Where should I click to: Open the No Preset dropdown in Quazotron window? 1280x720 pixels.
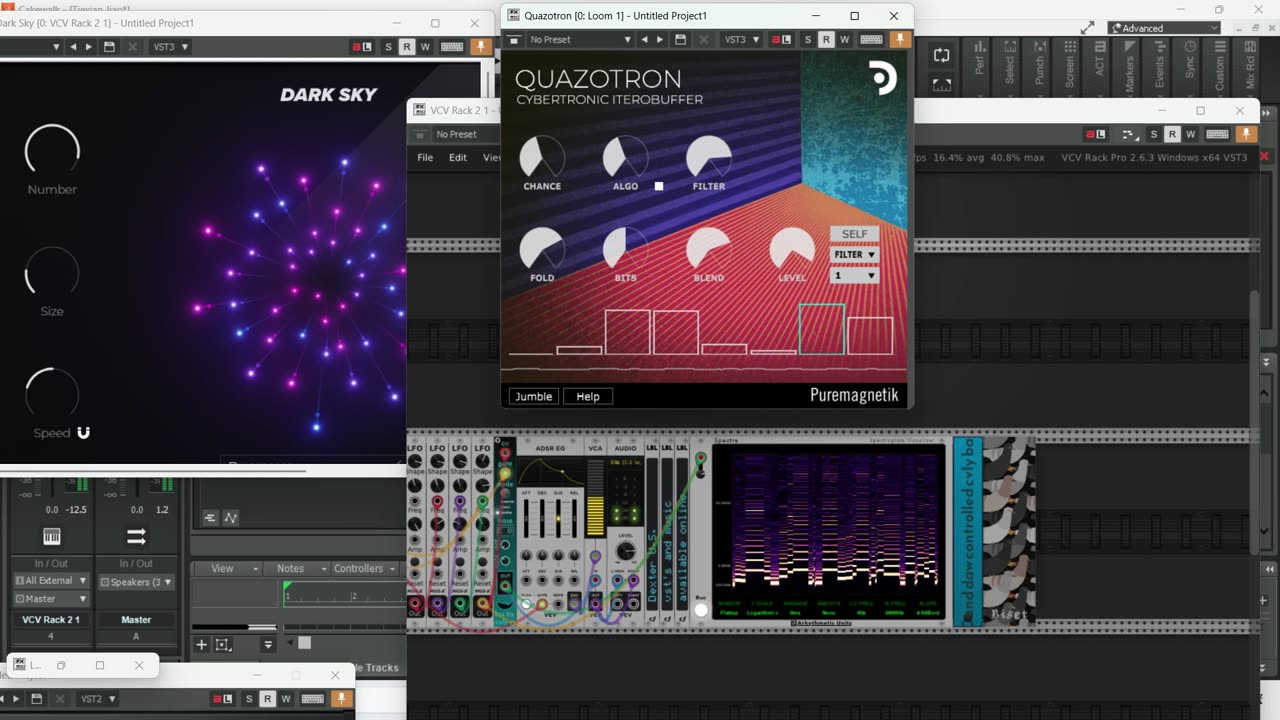tap(580, 40)
